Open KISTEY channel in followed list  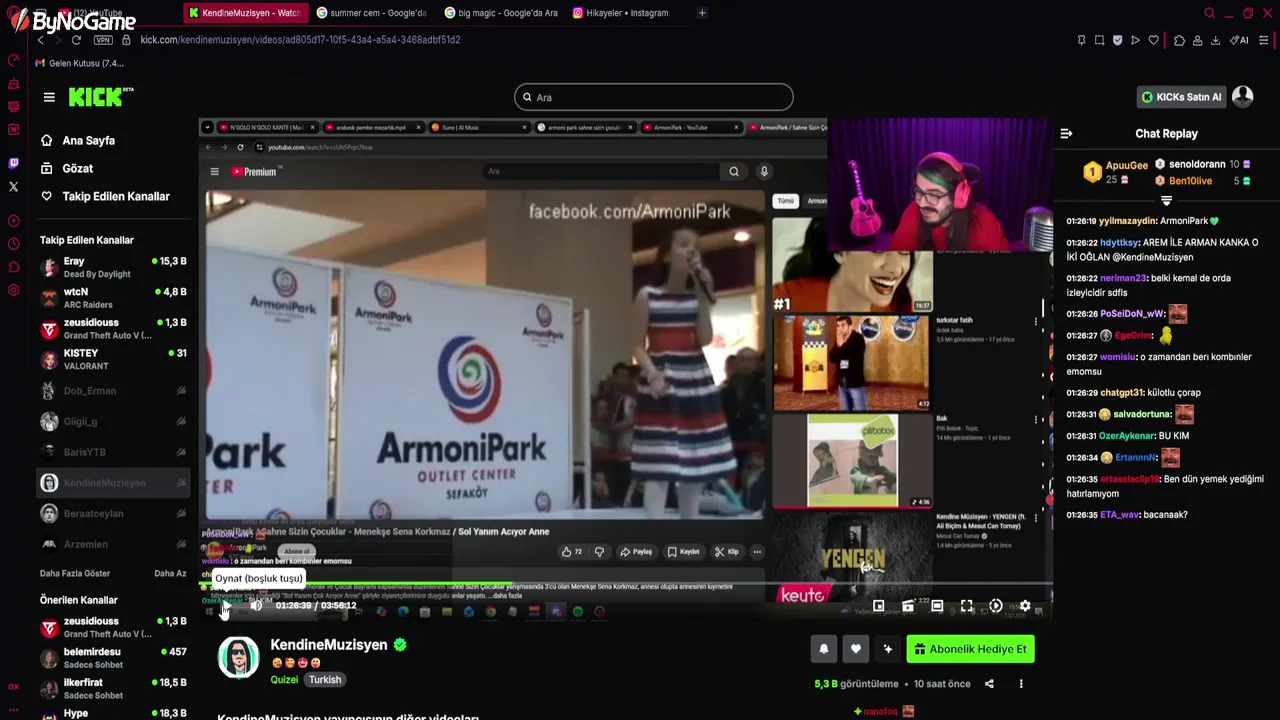pos(113,359)
